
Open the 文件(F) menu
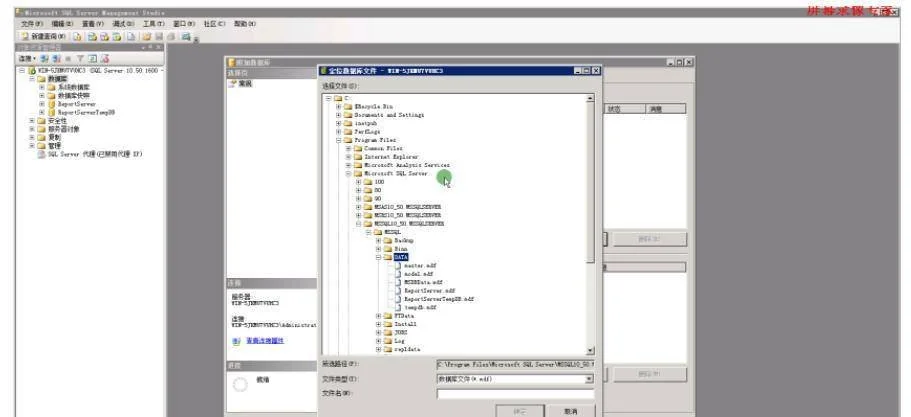coord(34,23)
